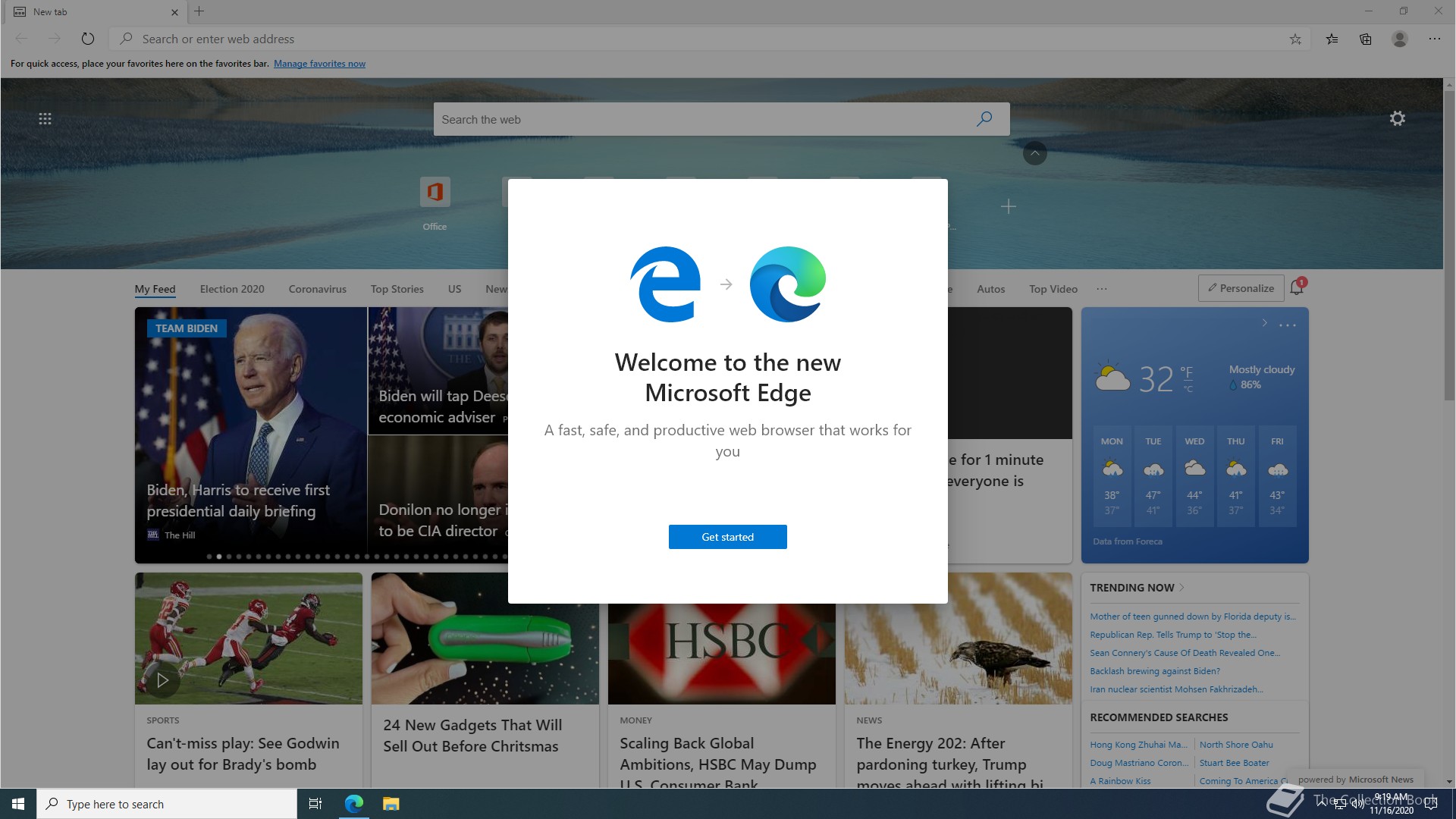
Task: Open Biden, Harris daily briefing story
Action: point(238,500)
